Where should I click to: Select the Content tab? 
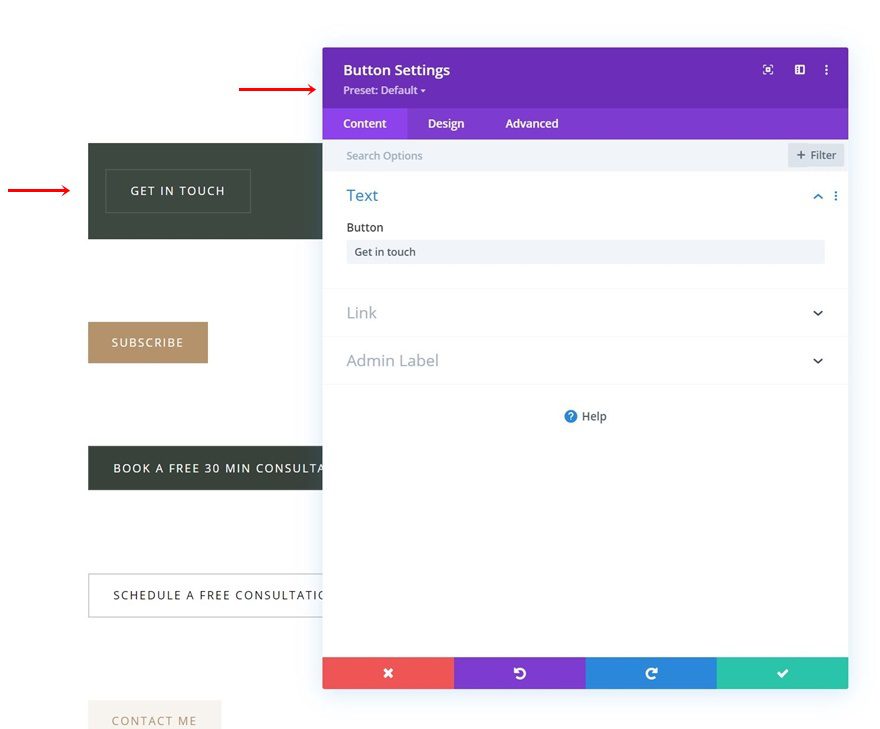tap(364, 123)
